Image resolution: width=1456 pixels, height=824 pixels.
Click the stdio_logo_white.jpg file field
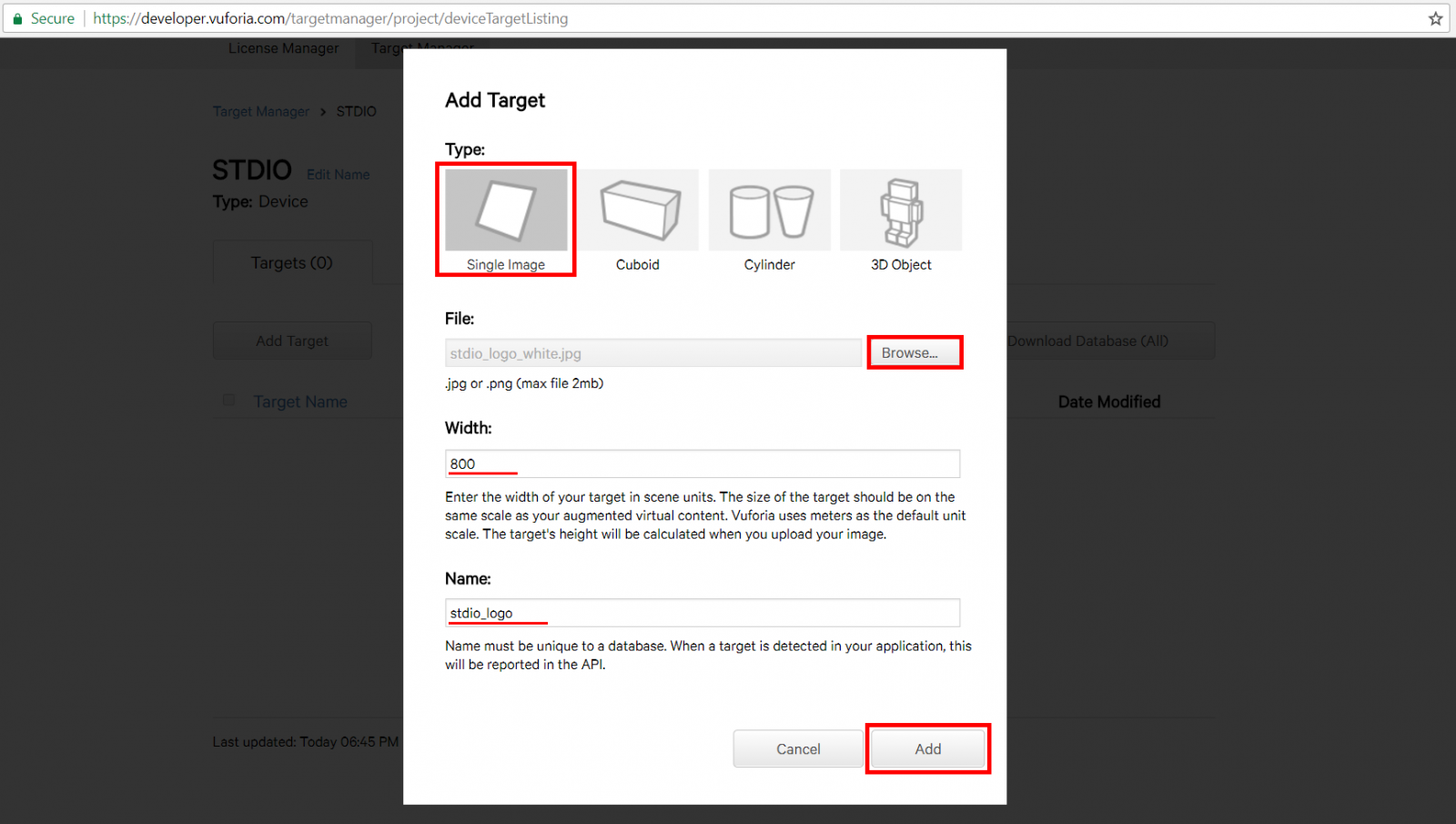(x=652, y=352)
